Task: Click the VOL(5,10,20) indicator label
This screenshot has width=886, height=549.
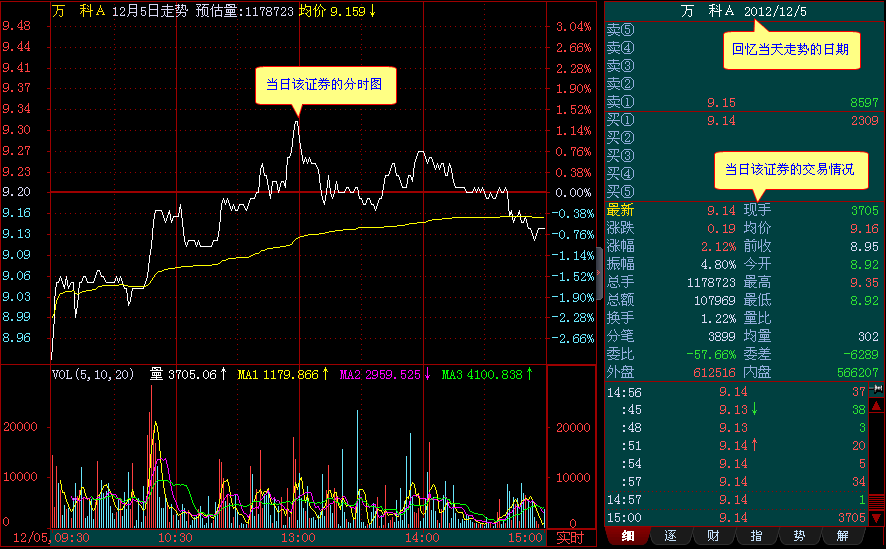Action: point(96,375)
